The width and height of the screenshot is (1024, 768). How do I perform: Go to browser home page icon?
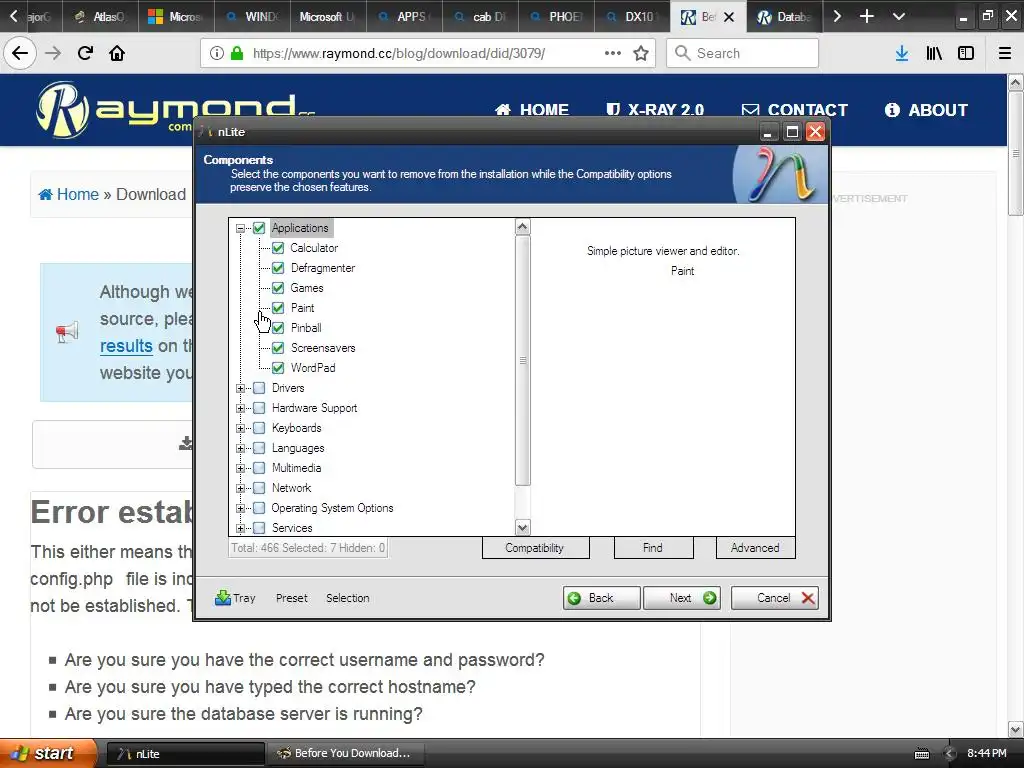pyautogui.click(x=117, y=53)
